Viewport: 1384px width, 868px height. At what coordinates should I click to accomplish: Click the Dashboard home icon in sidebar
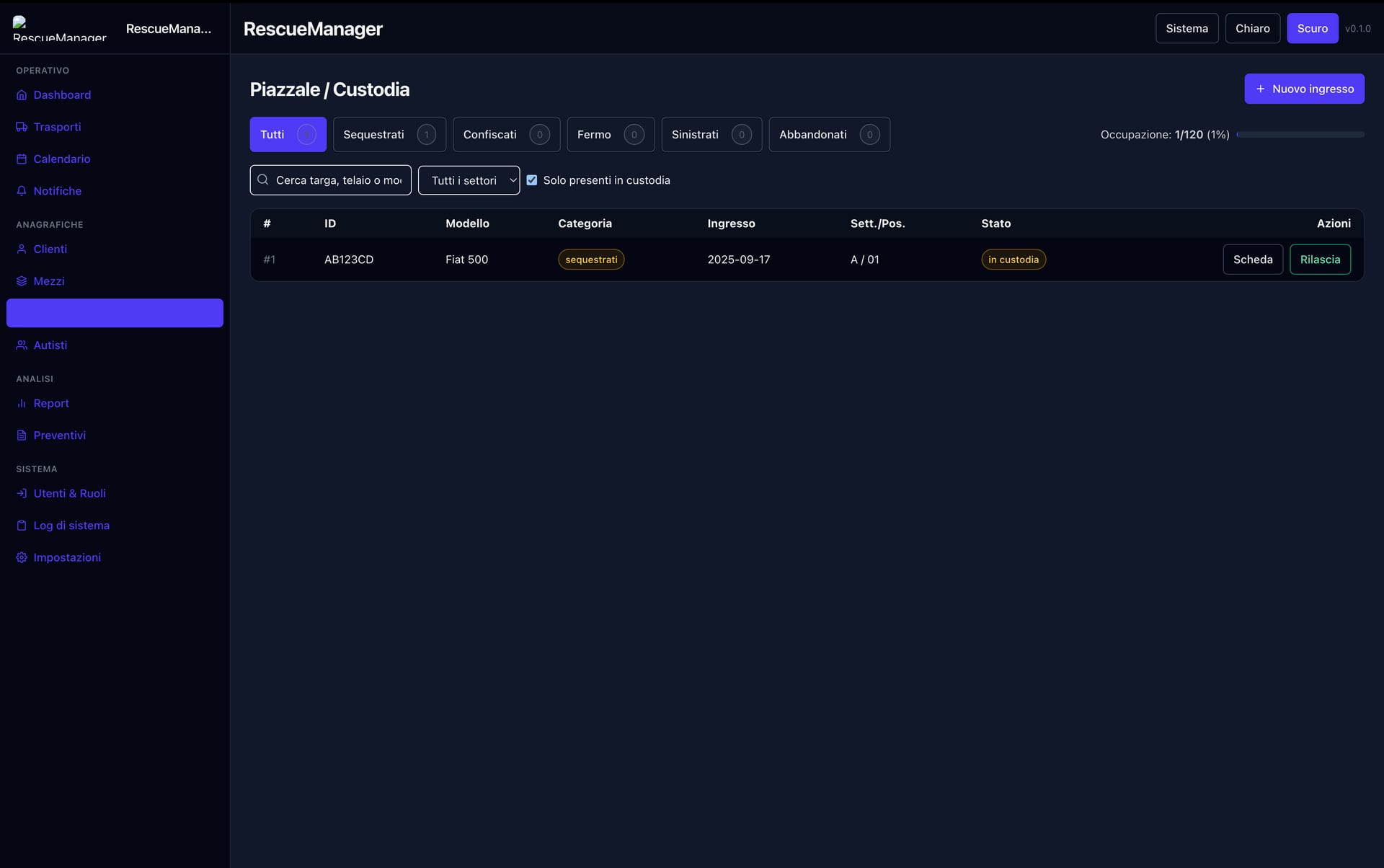(22, 95)
